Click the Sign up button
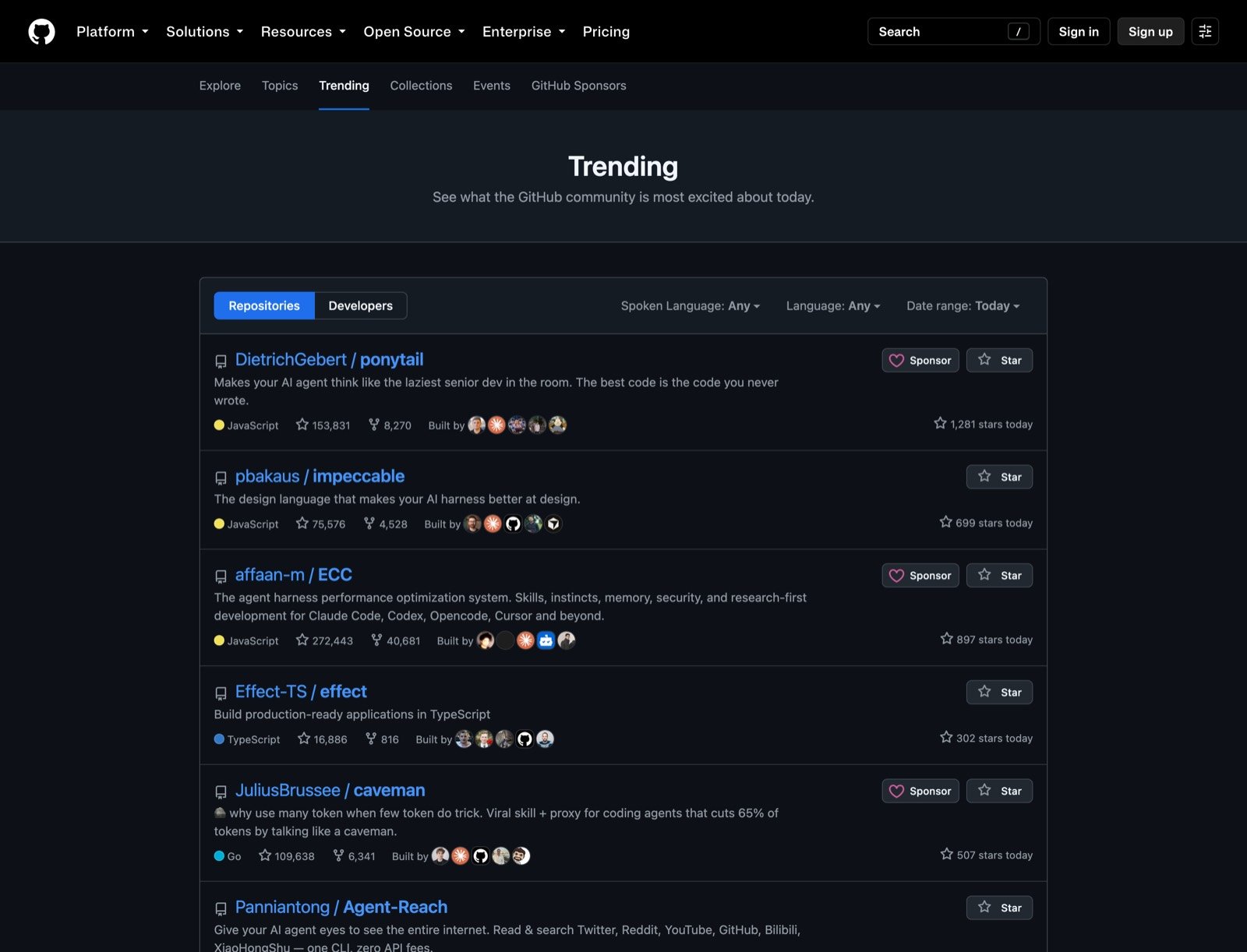1247x952 pixels. 1150,32
